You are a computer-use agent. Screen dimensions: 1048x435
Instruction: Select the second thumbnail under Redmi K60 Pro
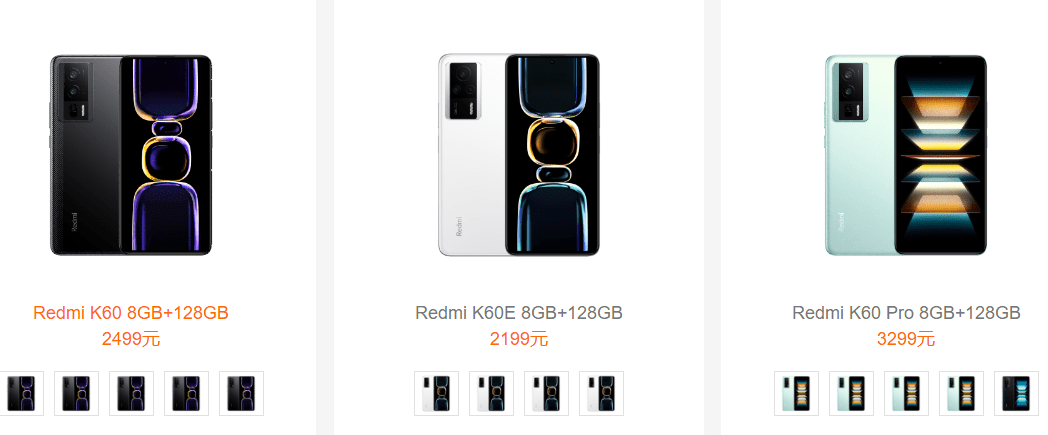(x=851, y=393)
